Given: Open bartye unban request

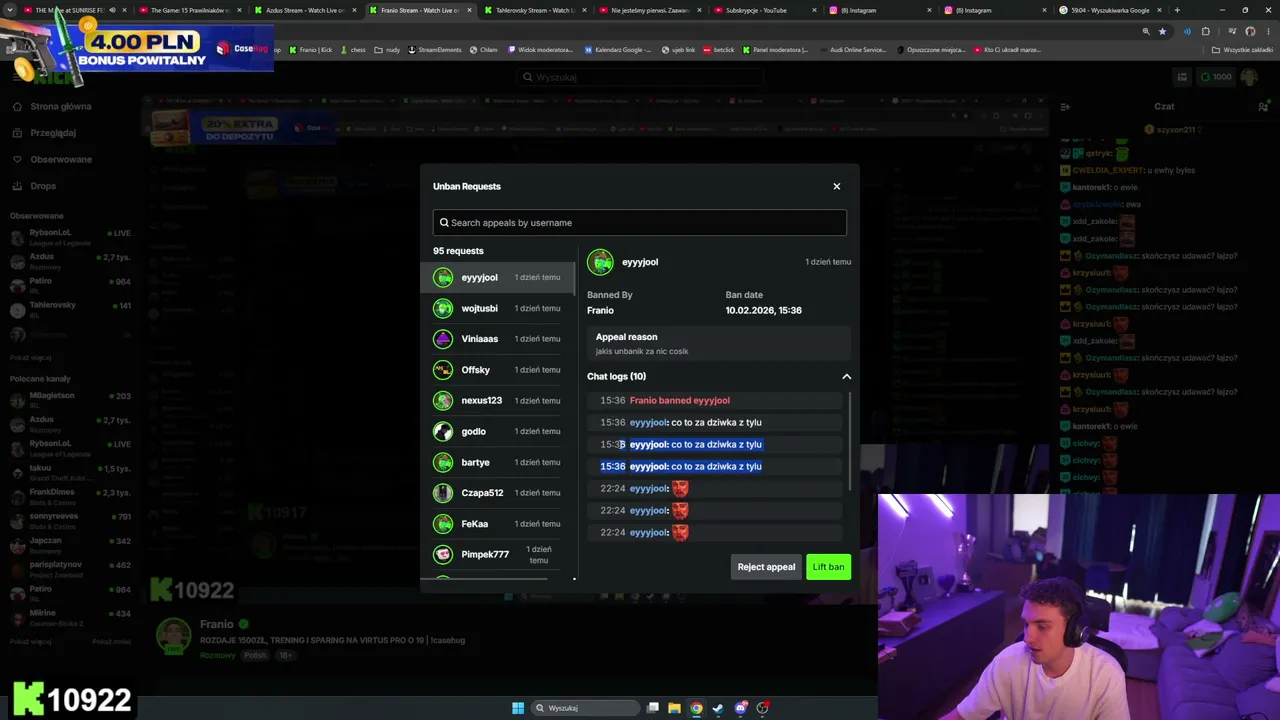Looking at the screenshot, I should (x=497, y=462).
